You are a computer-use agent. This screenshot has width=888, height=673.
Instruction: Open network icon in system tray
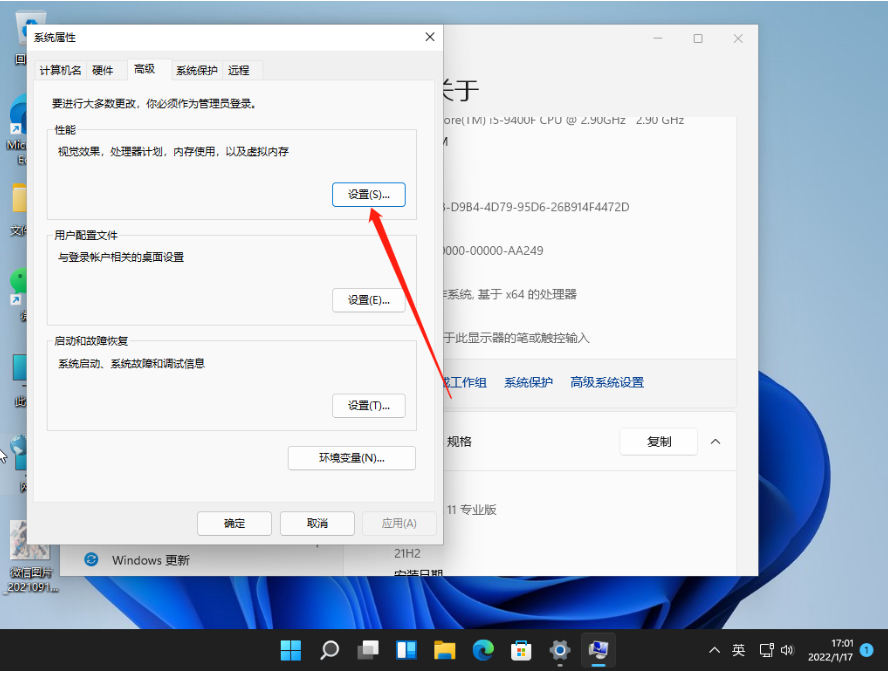[x=766, y=650]
